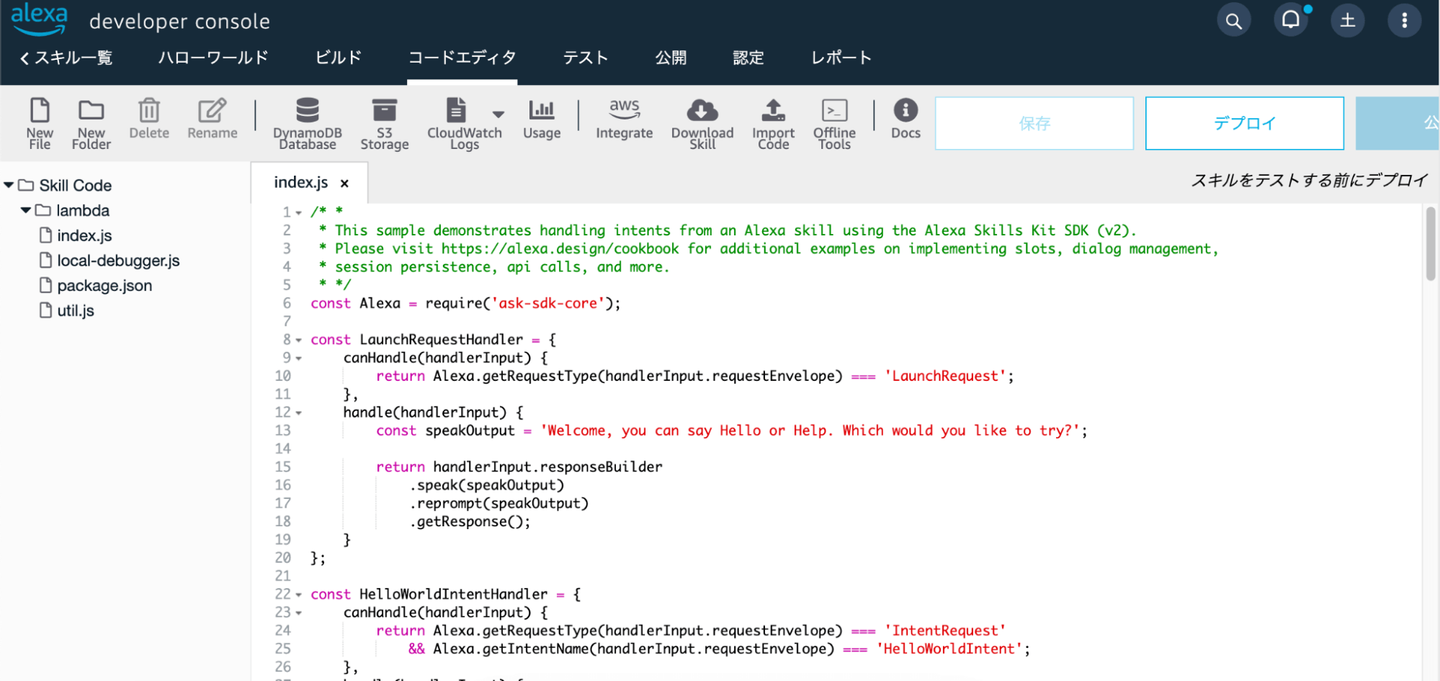Open package.json in the file tree
Image resolution: width=1440 pixels, height=681 pixels.
click(104, 286)
